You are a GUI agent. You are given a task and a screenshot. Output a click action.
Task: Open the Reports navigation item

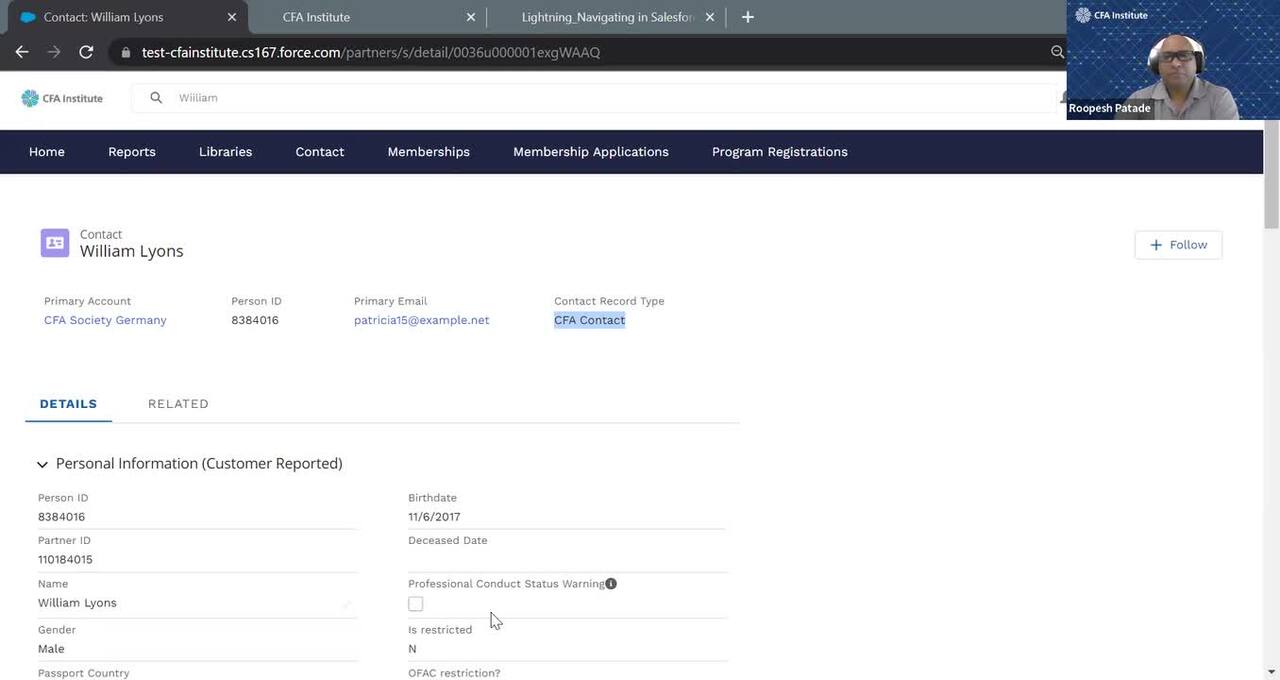point(132,152)
